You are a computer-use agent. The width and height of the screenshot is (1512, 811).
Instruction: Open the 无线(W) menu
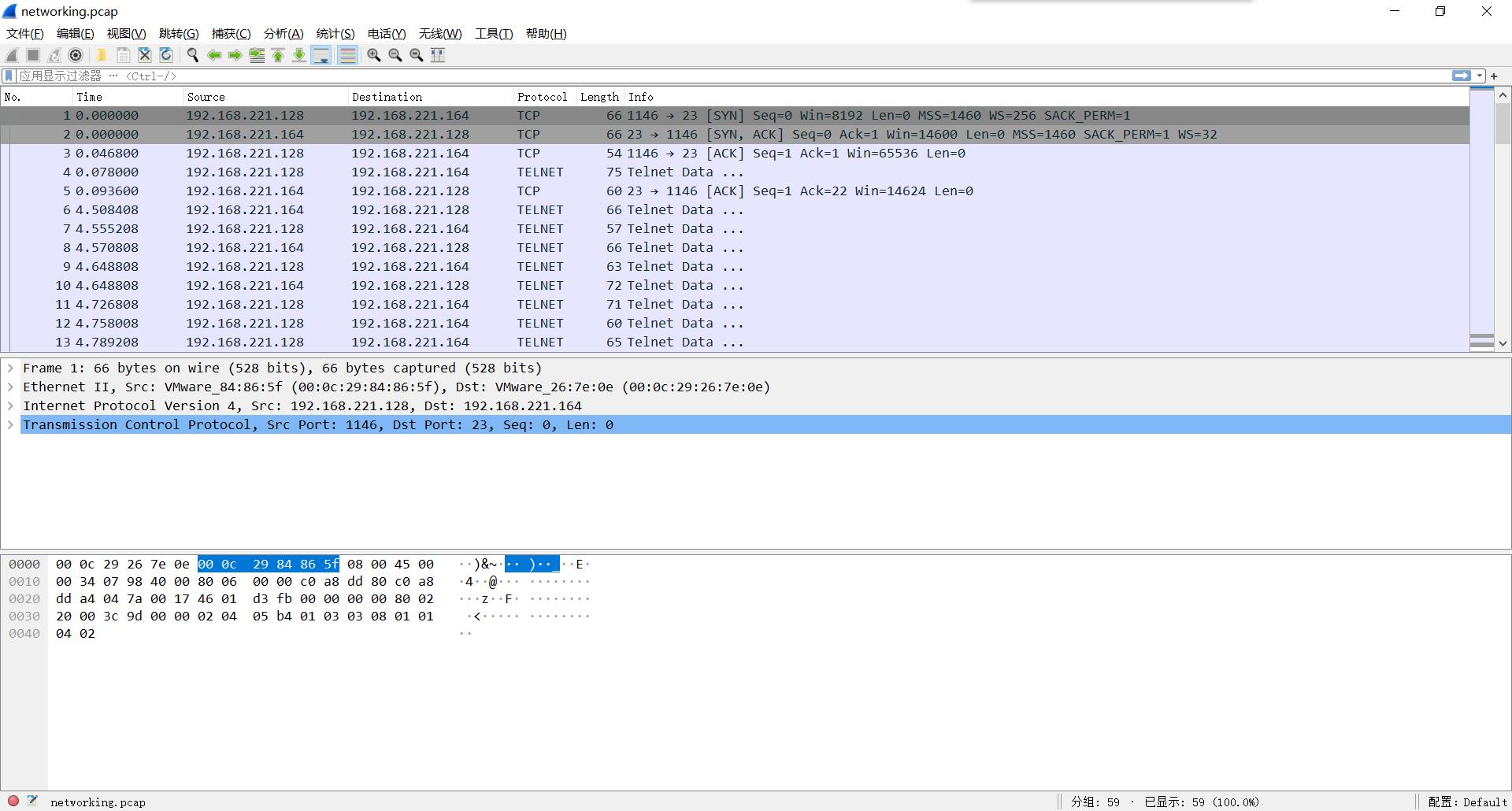click(x=440, y=33)
